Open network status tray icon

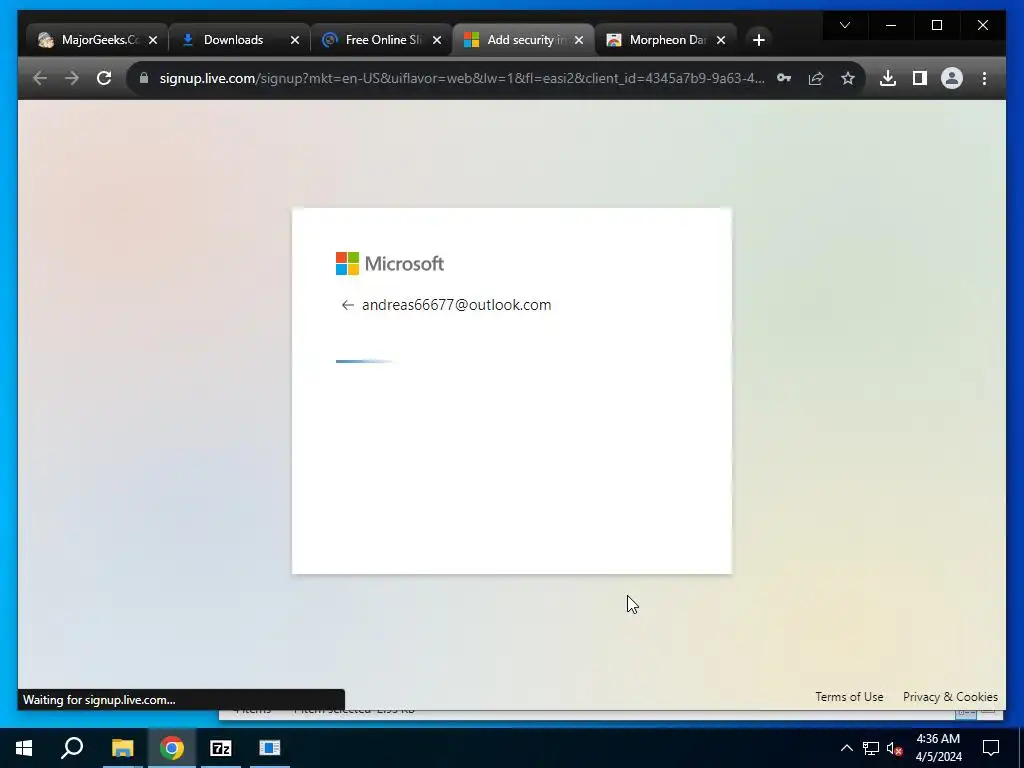[871, 748]
